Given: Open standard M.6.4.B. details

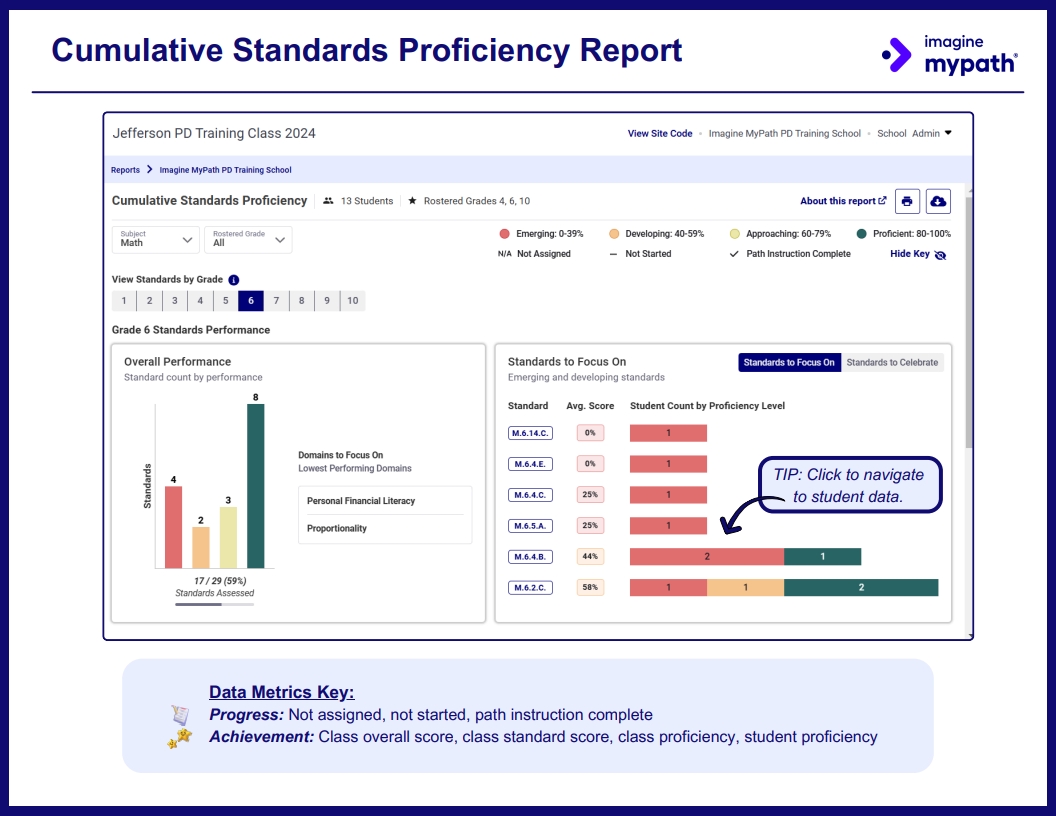Looking at the screenshot, I should [x=530, y=557].
